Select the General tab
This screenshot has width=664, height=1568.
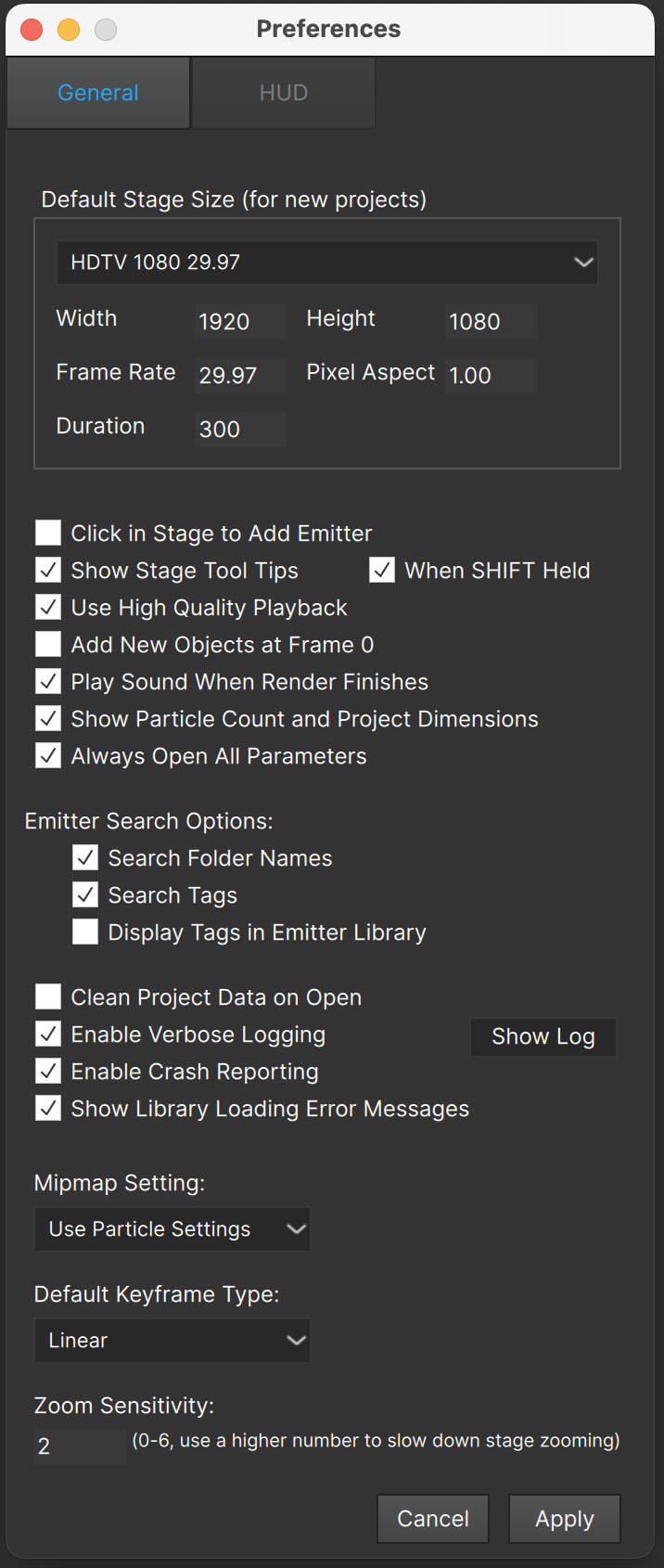pyautogui.click(x=98, y=93)
